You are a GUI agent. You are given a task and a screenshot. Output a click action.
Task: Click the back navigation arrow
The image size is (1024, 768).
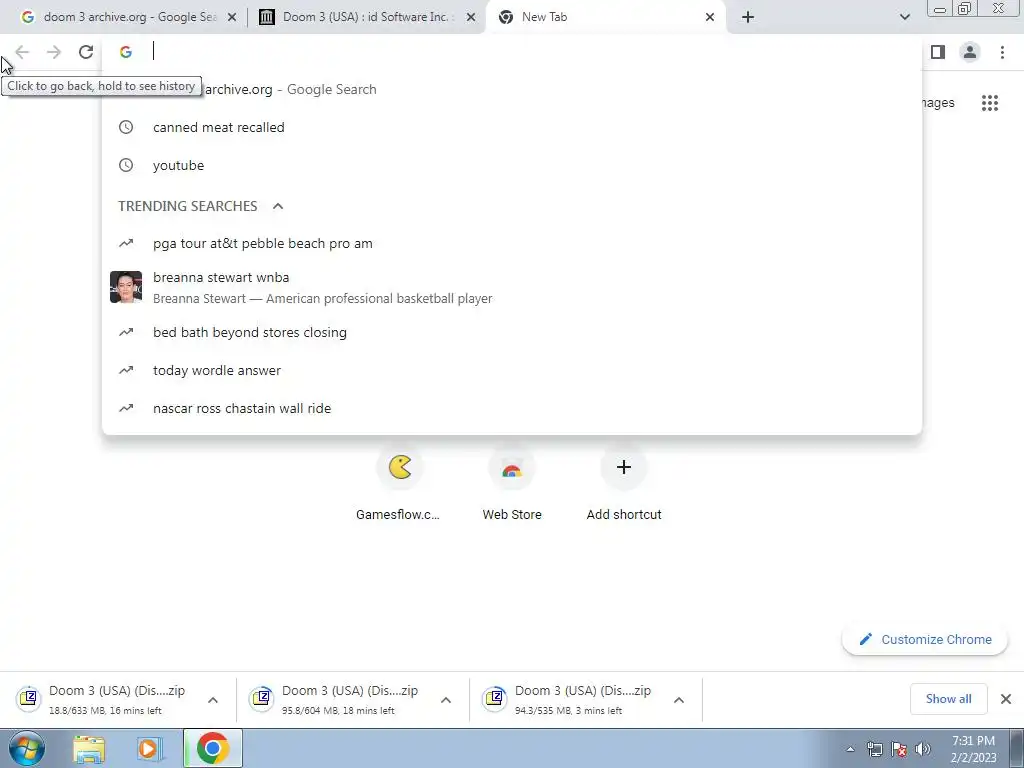(x=22, y=52)
